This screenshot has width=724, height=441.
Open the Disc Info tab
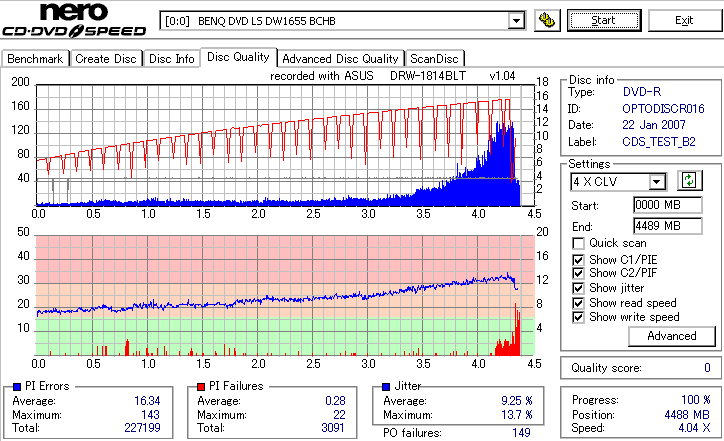click(x=171, y=59)
